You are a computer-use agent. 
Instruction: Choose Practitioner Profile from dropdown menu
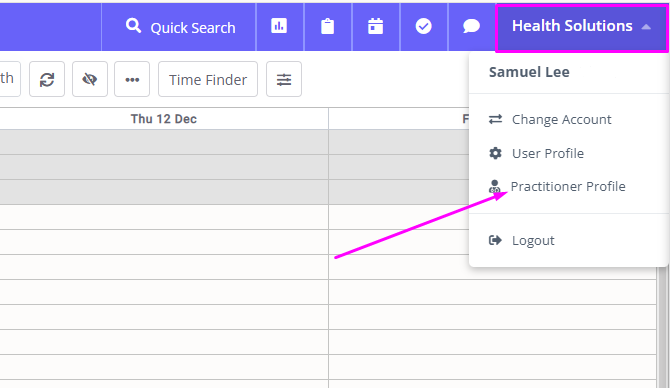(568, 186)
